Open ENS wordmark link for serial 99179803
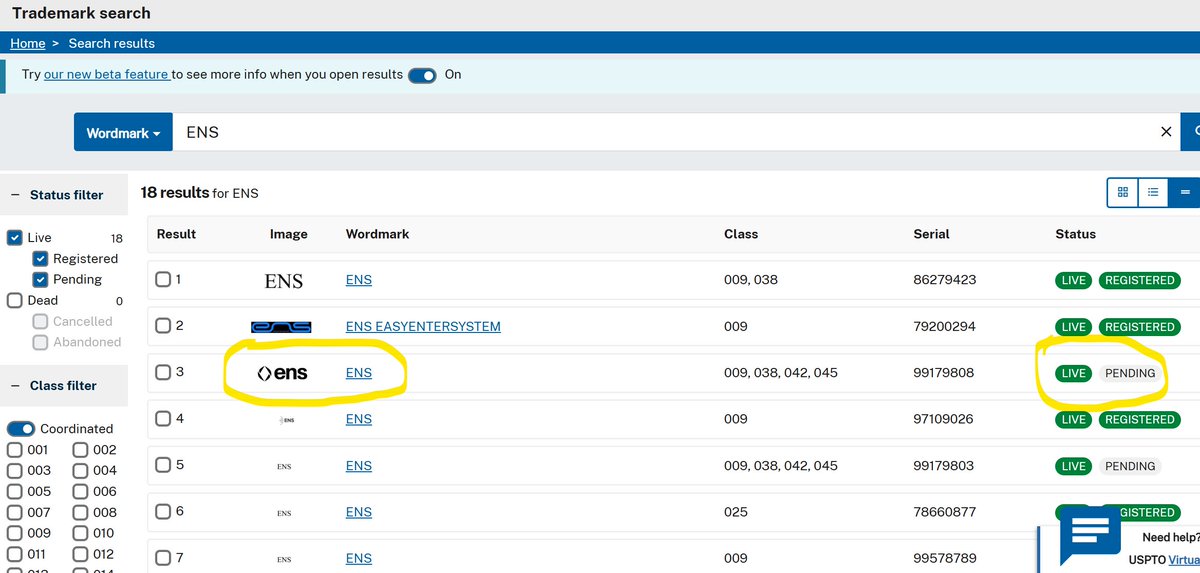1200x573 pixels. point(358,465)
